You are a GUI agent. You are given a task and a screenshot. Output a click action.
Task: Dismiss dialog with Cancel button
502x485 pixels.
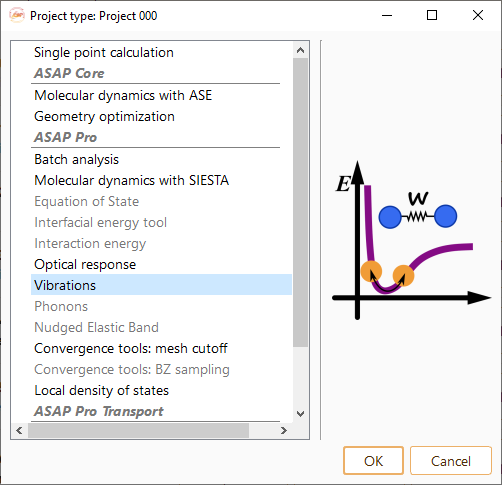[x=451, y=461]
